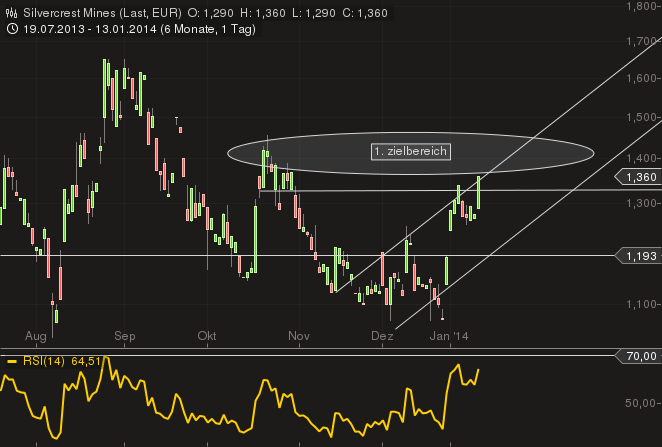
Task: Click the 1,360 current price tag
Action: (639, 177)
